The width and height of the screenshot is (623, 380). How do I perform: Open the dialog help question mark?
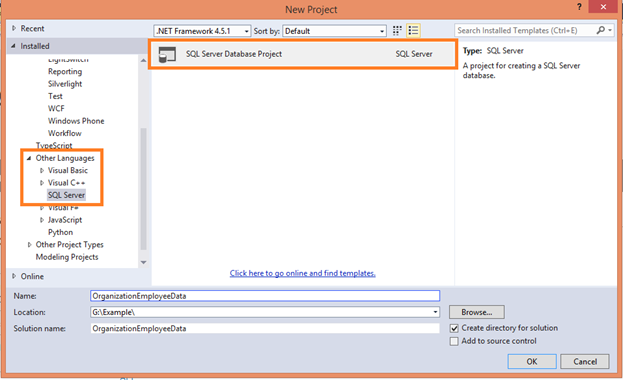579,7
